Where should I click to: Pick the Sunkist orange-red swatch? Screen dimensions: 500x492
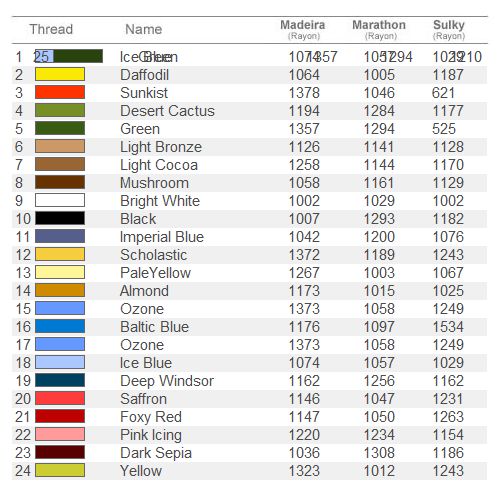click(60, 92)
